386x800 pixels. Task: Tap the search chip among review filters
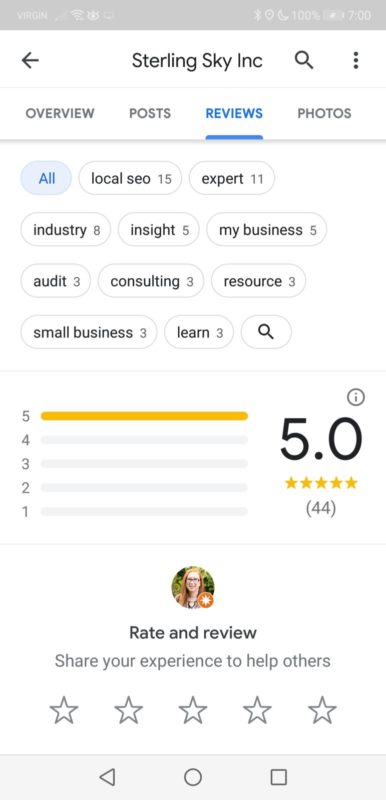[266, 332]
